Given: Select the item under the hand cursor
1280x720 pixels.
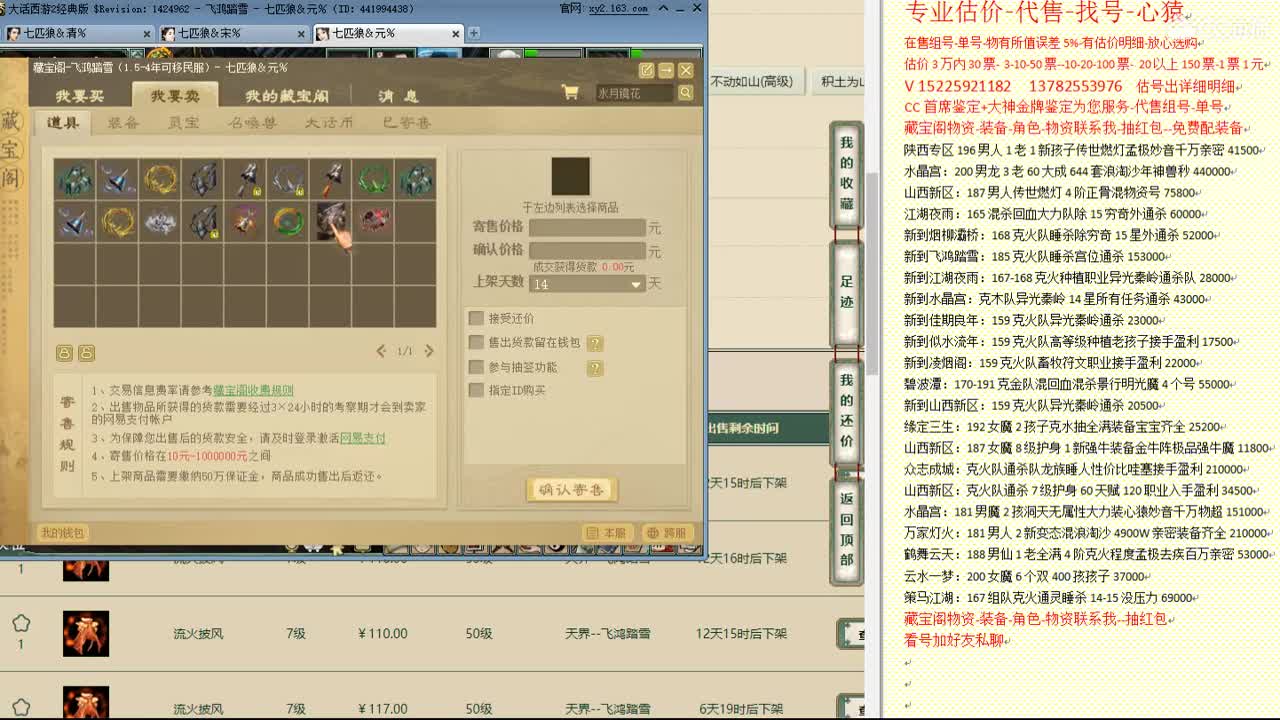Looking at the screenshot, I should click(330, 222).
